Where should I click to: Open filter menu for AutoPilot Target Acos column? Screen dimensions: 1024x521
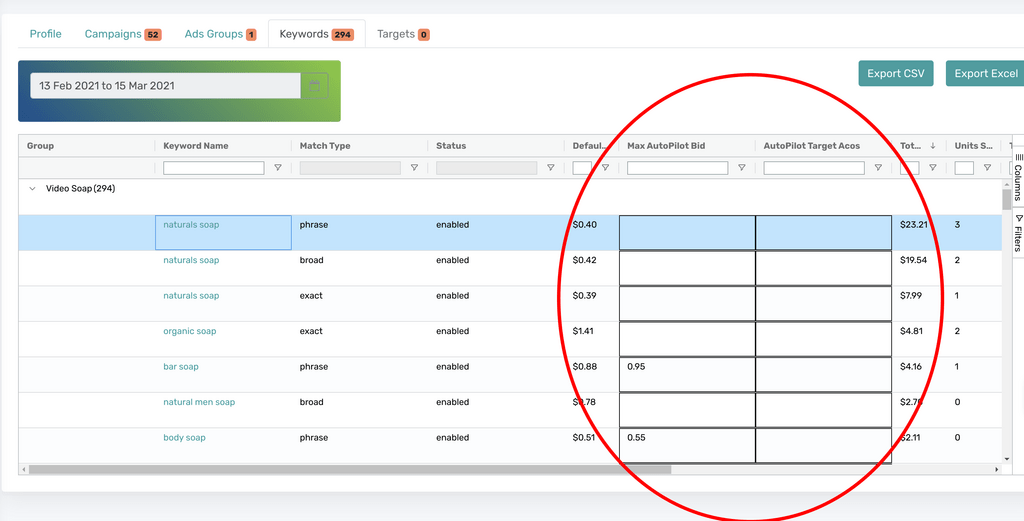pos(878,168)
